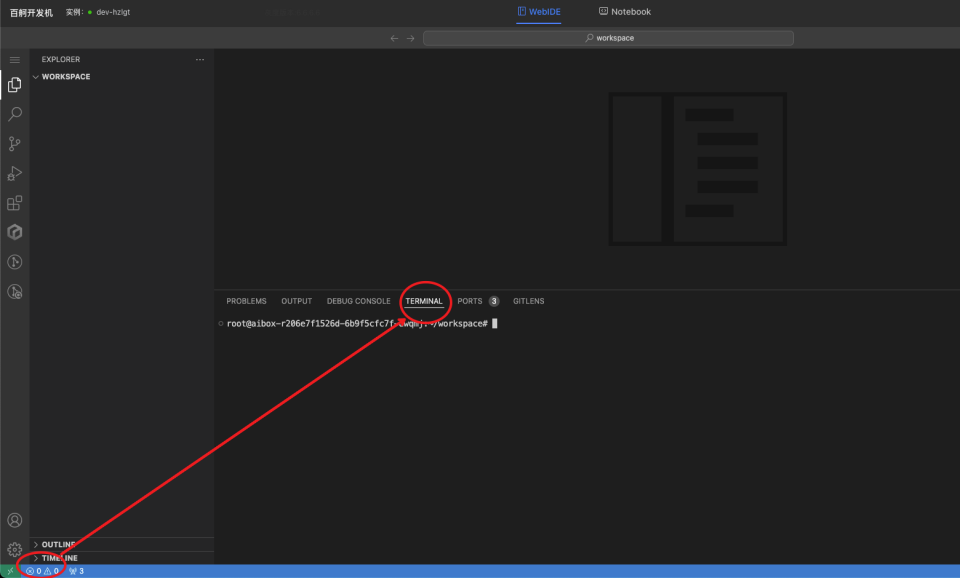Open the Explorer view in activity bar
The height and width of the screenshot is (578, 960).
[x=15, y=85]
